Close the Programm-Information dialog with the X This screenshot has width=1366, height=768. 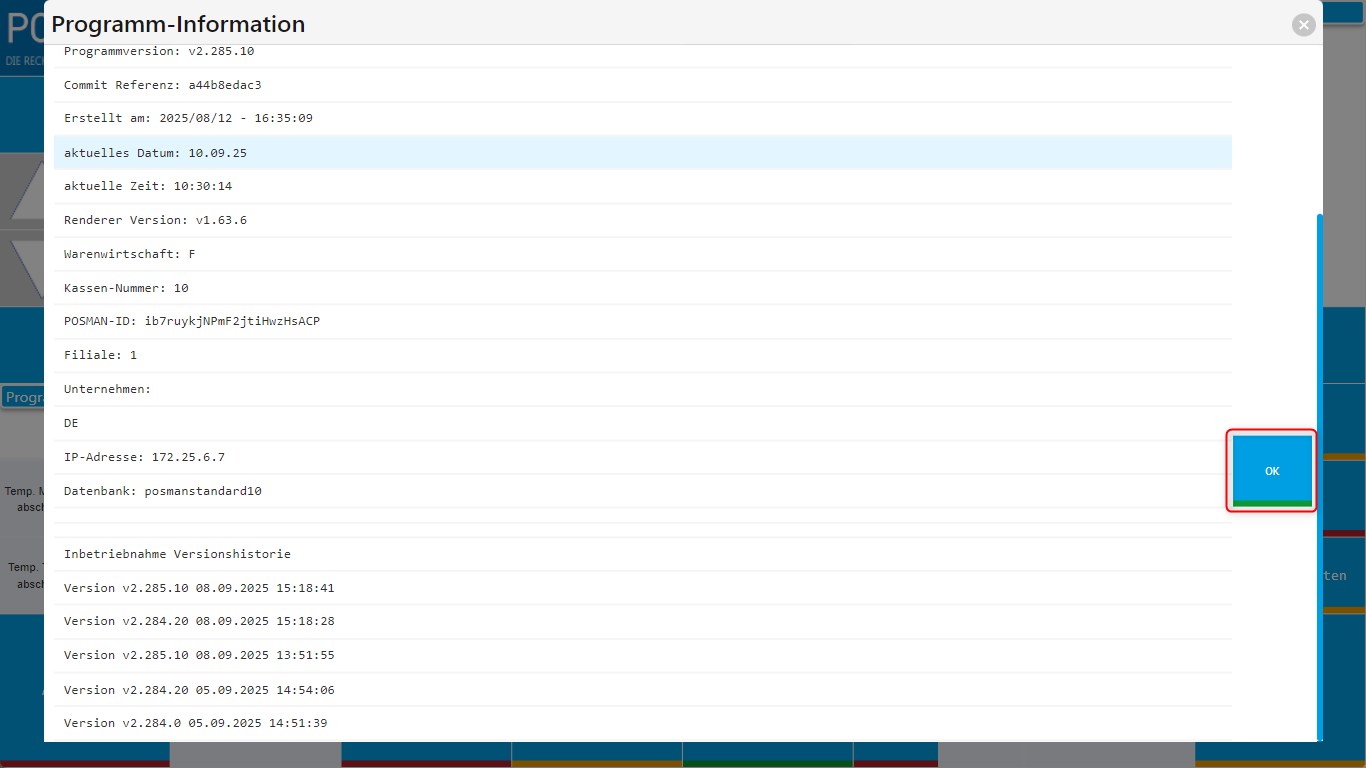pos(1303,25)
